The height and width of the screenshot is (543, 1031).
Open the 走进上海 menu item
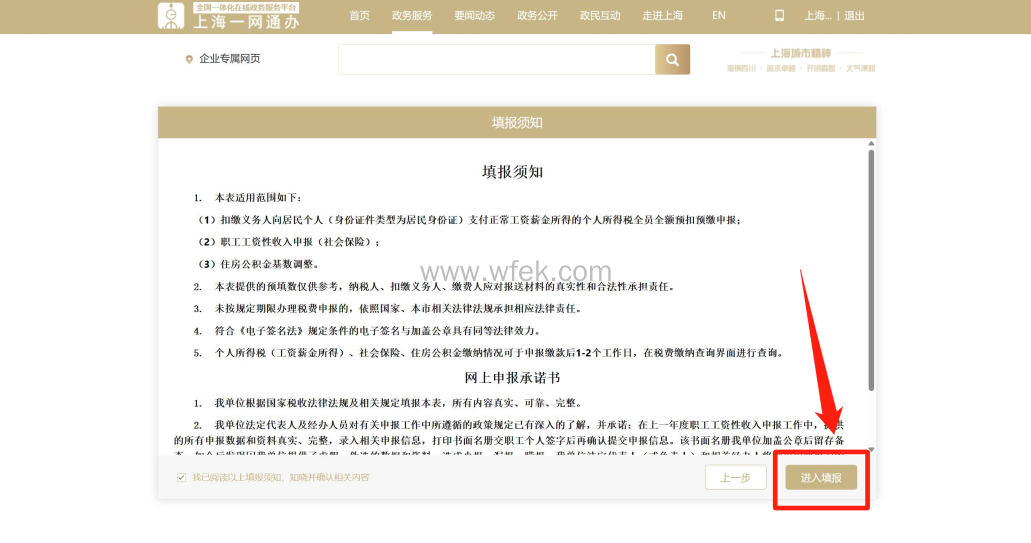pos(662,16)
